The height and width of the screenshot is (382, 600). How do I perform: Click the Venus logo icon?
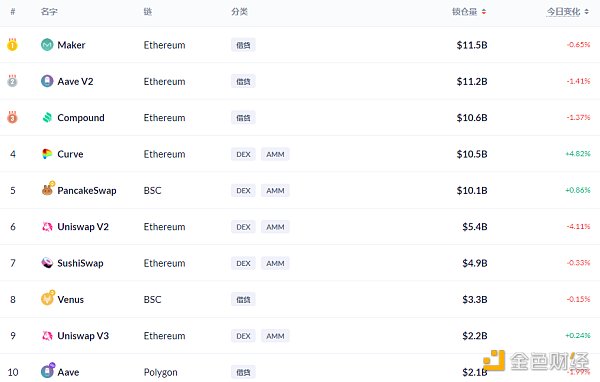pyautogui.click(x=48, y=298)
